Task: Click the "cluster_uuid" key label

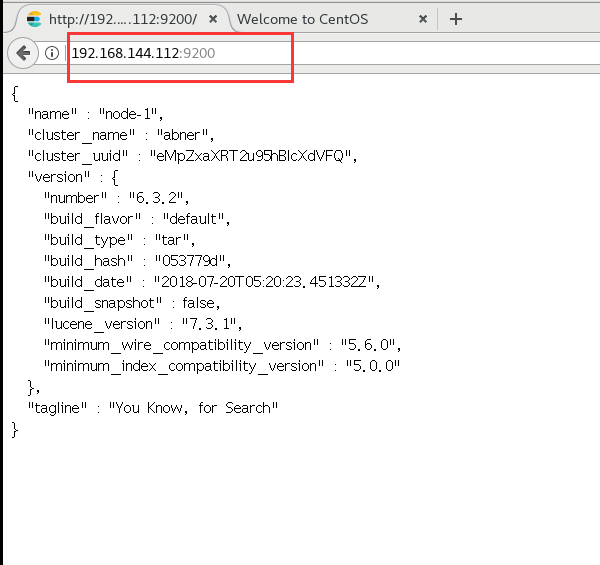Action: click(78, 156)
